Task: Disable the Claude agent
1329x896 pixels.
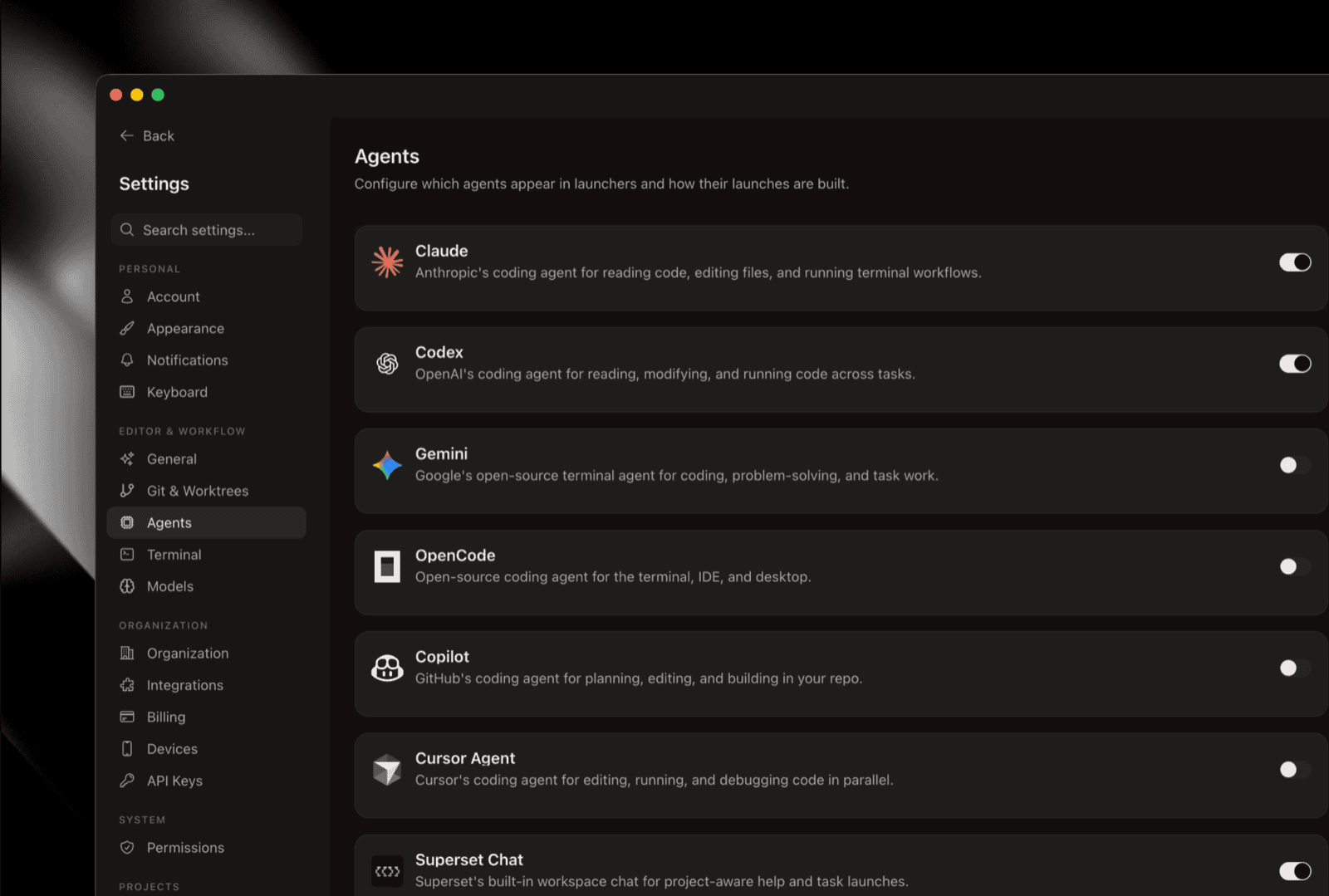Action: [x=1295, y=262]
